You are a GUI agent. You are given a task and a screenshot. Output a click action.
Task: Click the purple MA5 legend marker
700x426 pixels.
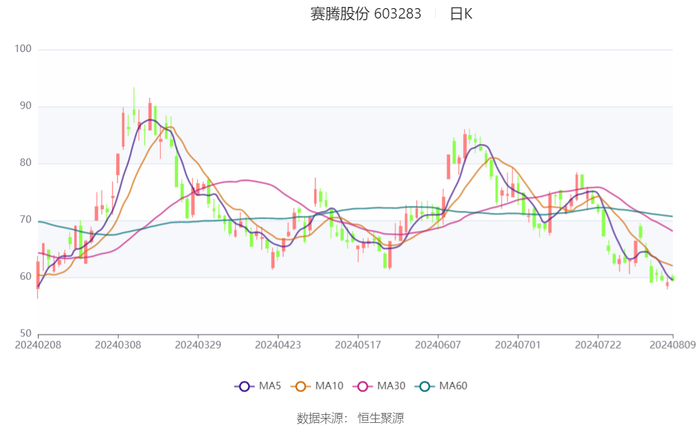244,386
